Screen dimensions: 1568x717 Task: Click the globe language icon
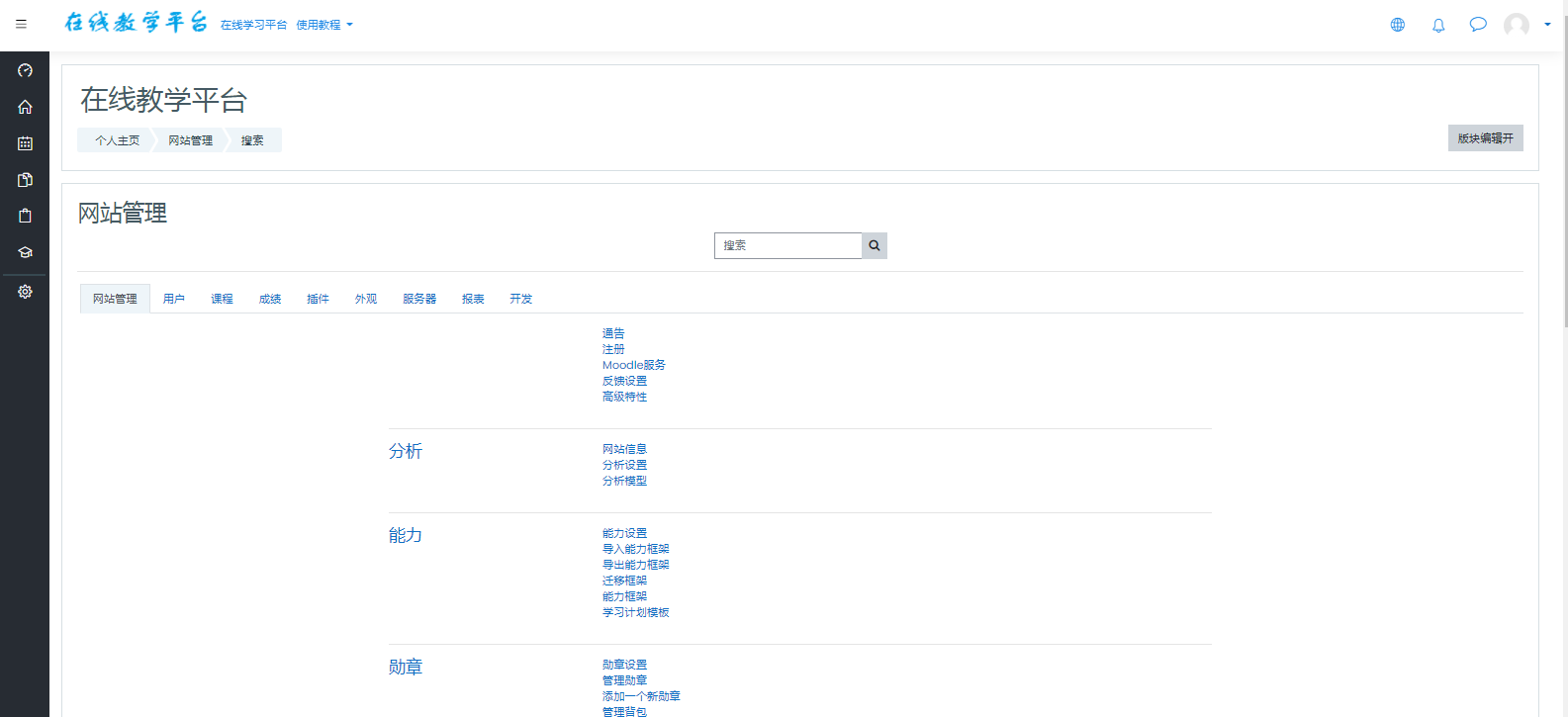tap(1398, 25)
